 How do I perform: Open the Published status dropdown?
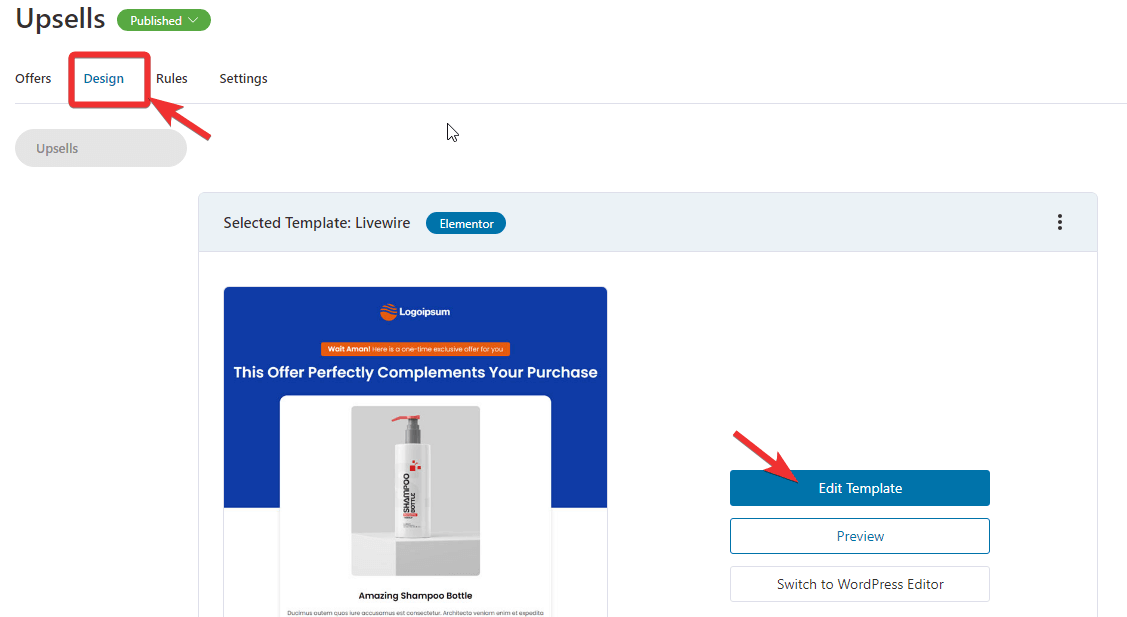coord(164,20)
